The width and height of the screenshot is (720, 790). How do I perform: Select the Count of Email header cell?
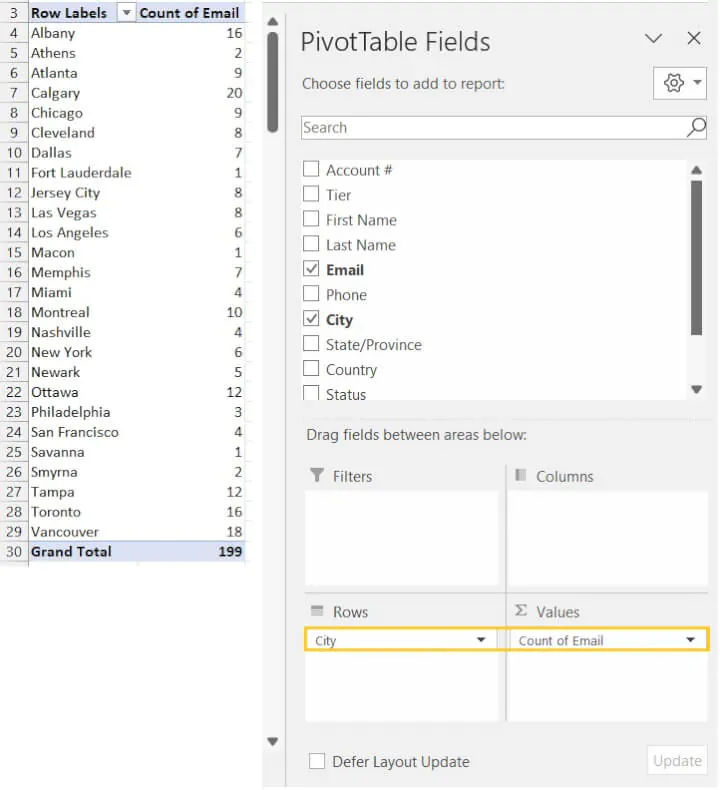190,13
